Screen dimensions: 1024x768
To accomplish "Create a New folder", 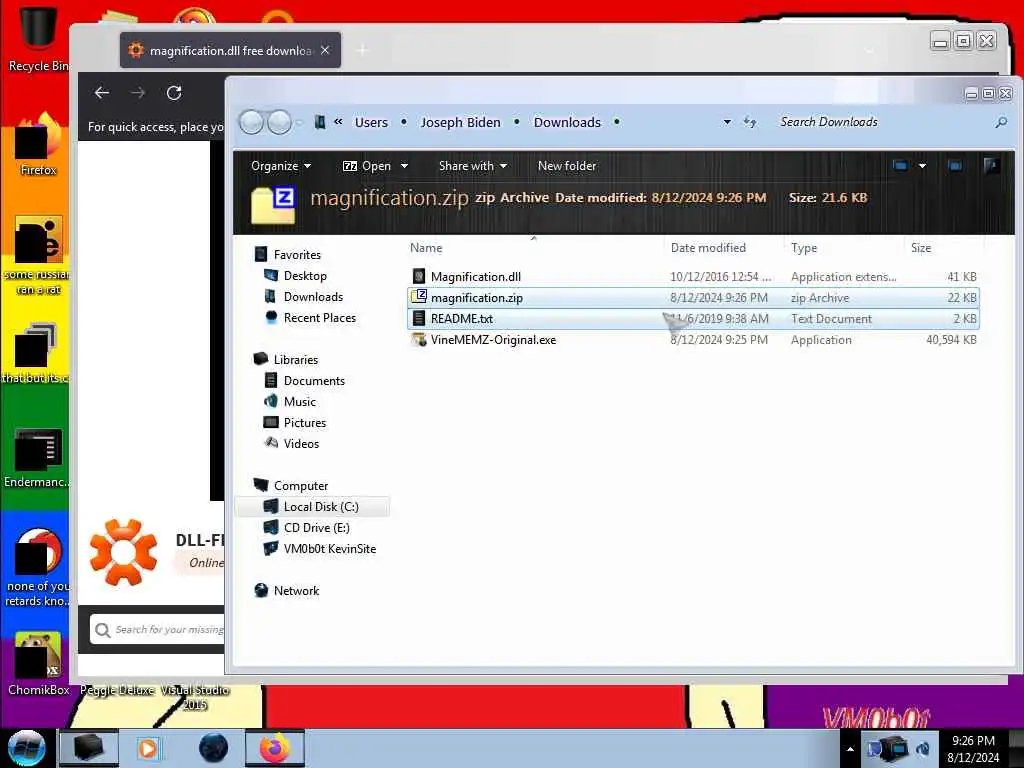I will coord(567,166).
